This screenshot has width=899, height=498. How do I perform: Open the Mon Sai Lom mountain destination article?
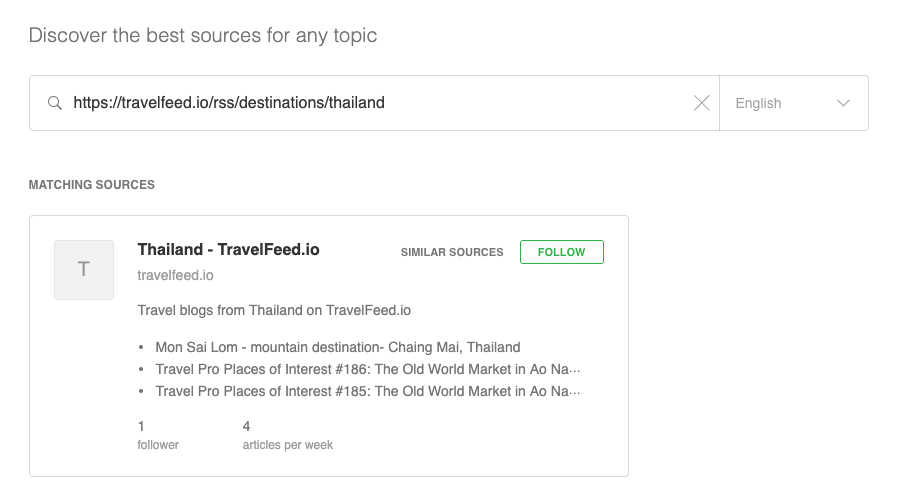338,347
